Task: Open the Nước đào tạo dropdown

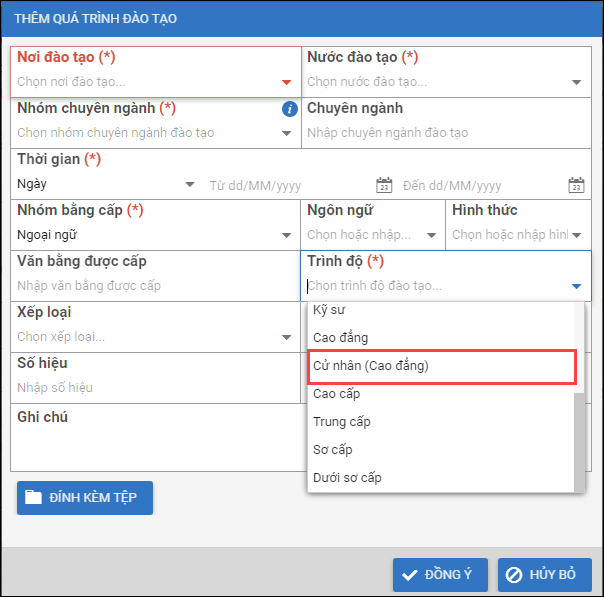Action: (576, 83)
